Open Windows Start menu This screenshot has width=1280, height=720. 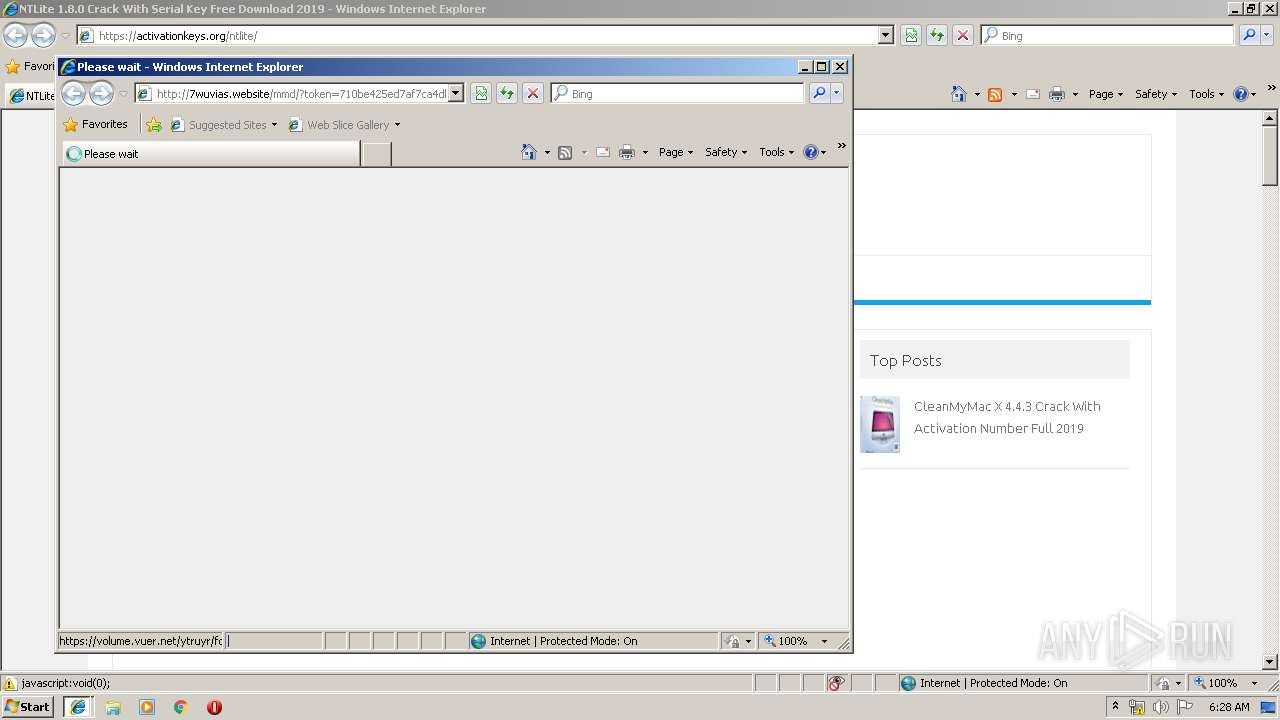28,707
